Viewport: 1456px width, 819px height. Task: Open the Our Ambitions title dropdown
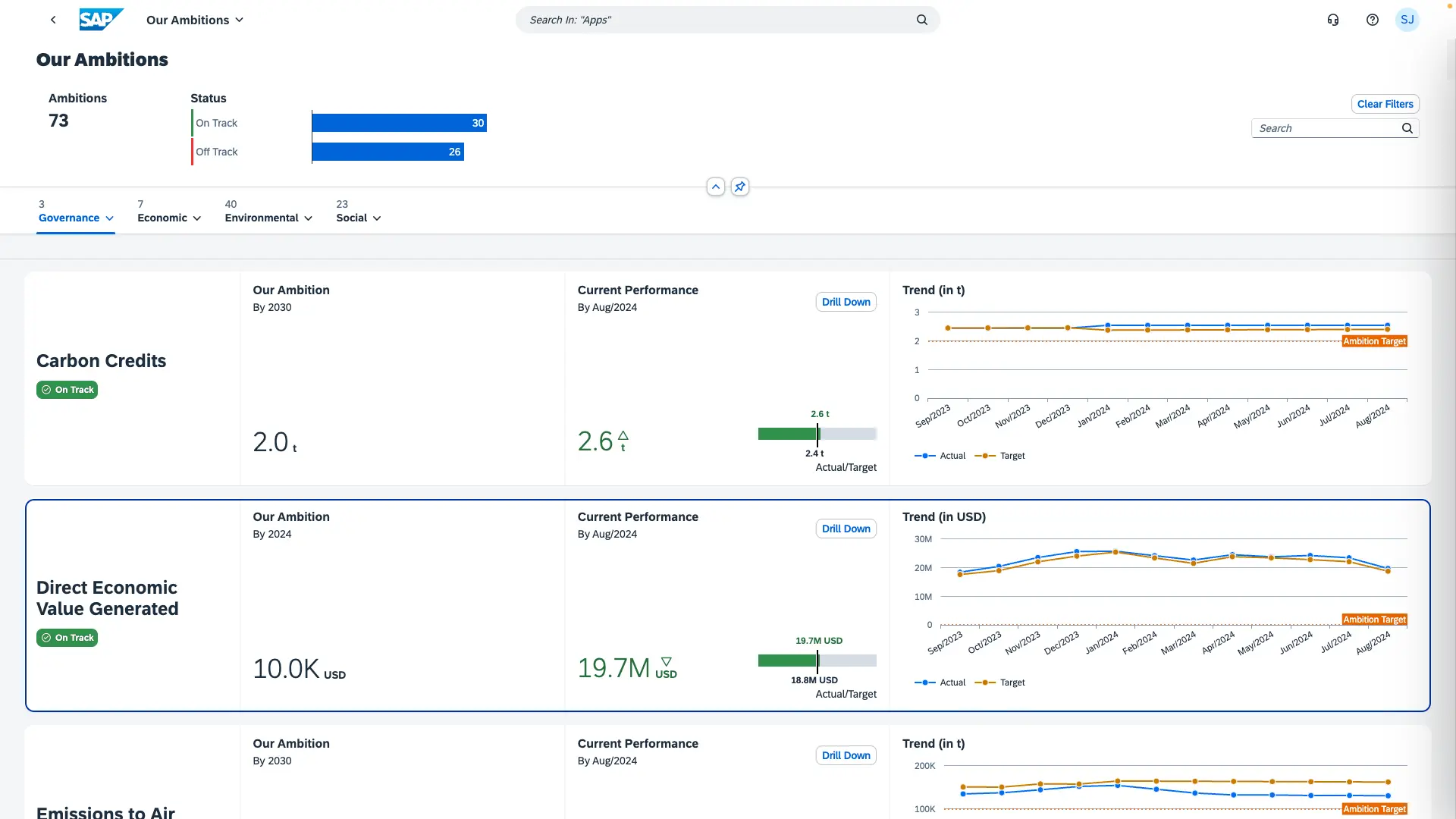pyautogui.click(x=195, y=20)
